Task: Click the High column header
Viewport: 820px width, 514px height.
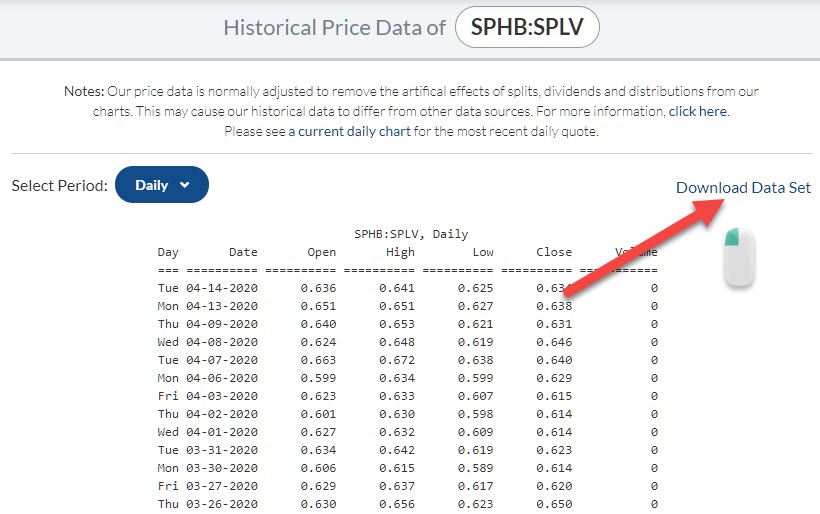Action: 400,252
